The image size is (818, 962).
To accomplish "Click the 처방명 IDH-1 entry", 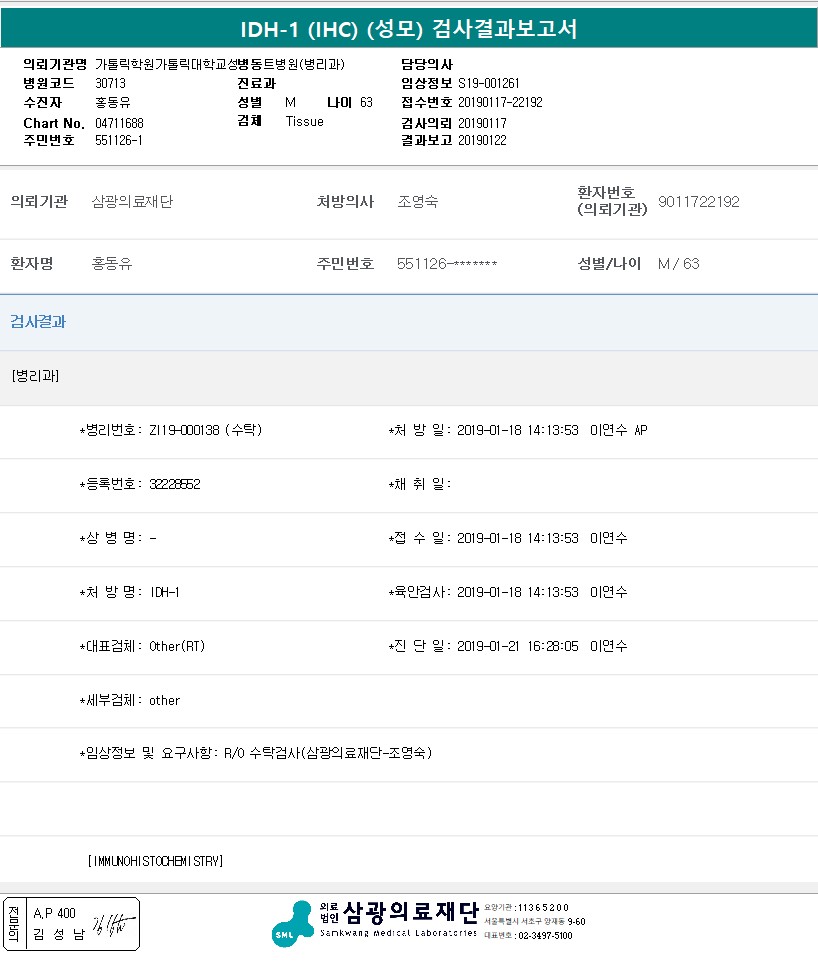I will coord(164,592).
